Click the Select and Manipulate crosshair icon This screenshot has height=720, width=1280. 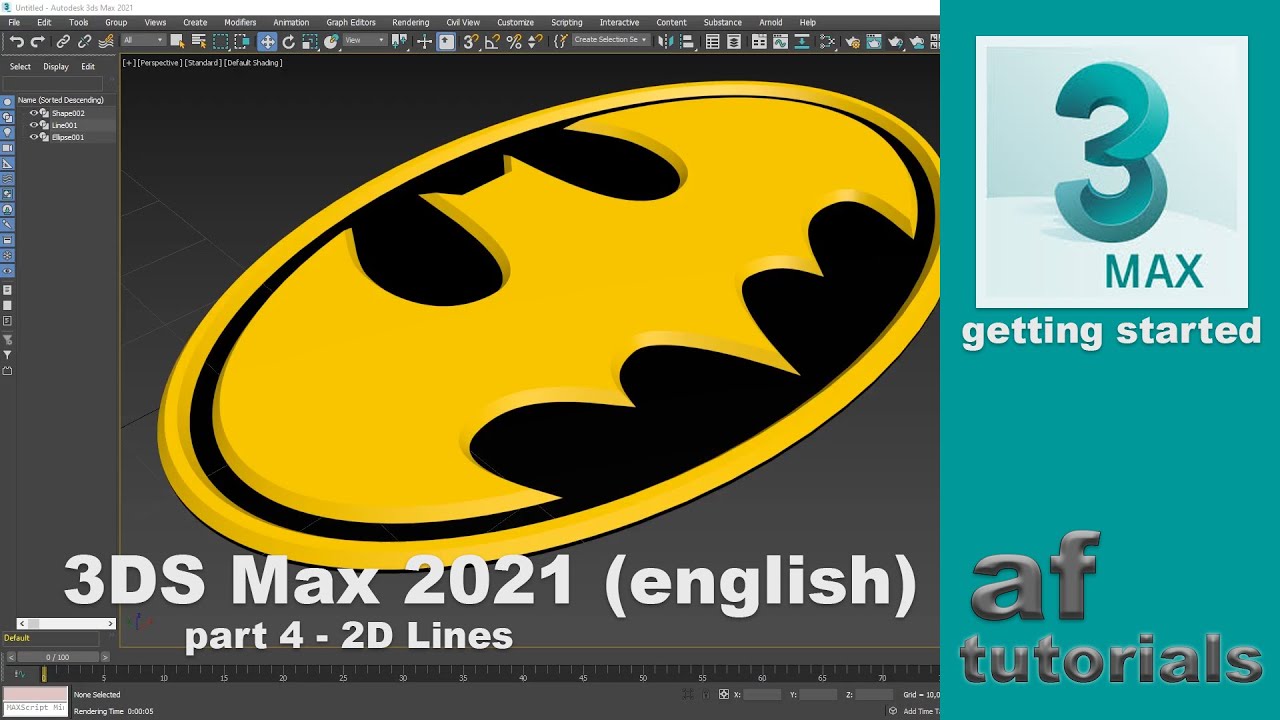point(424,41)
